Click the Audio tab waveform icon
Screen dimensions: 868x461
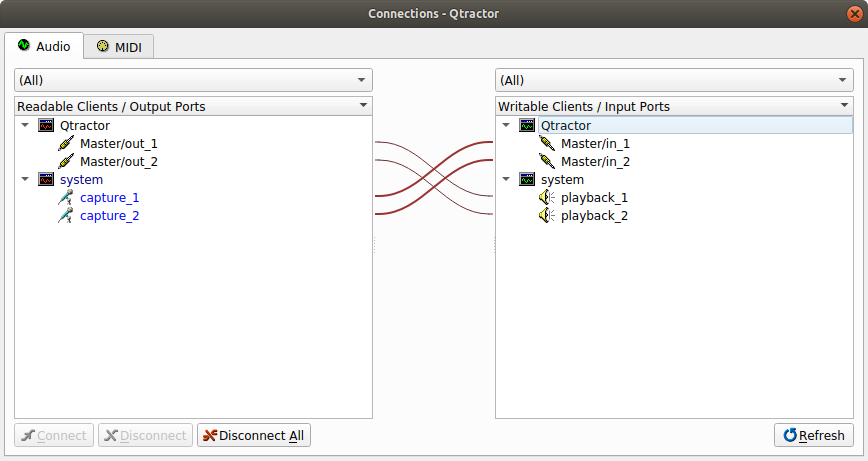point(24,45)
